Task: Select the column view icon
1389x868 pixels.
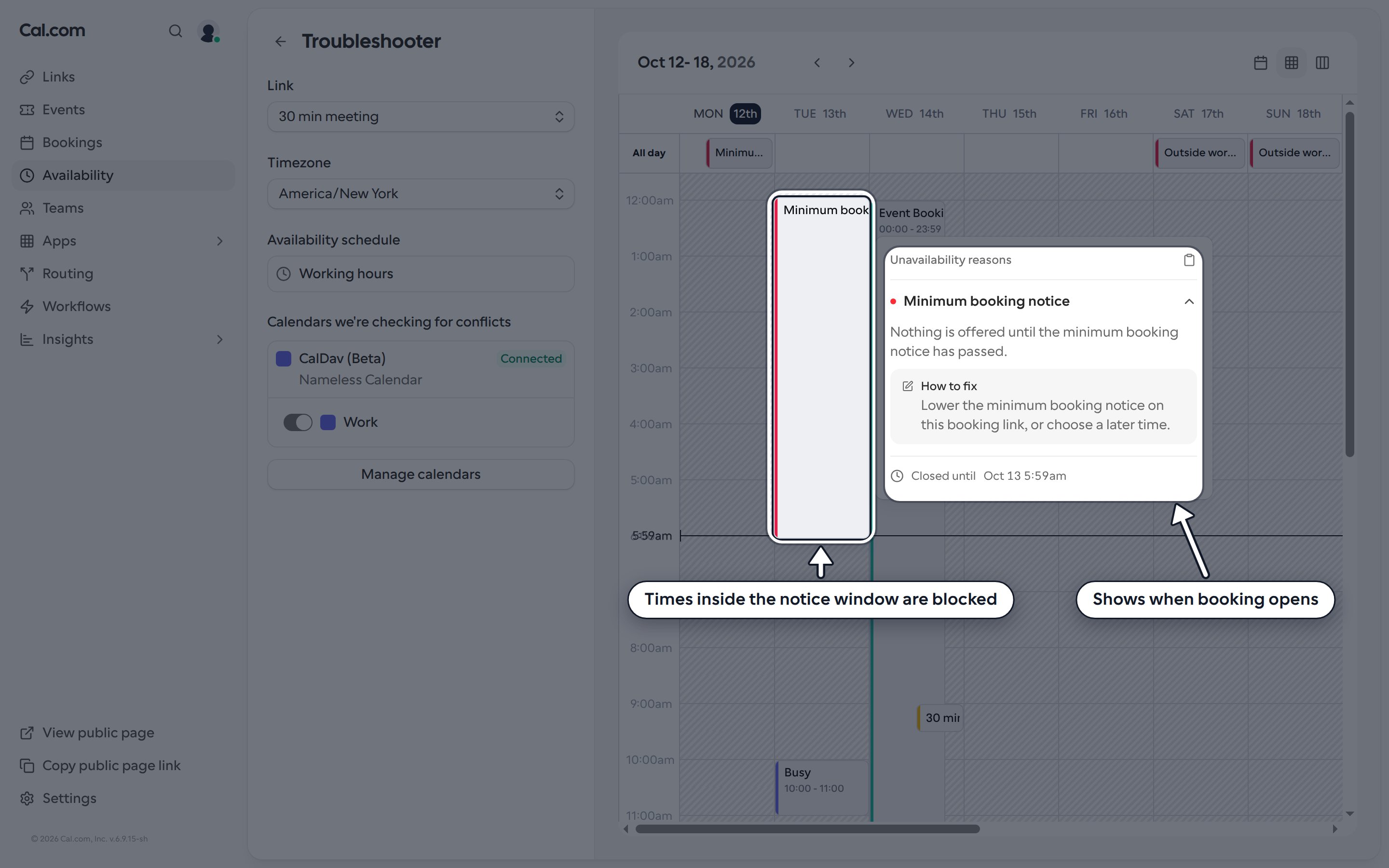Action: 1322,63
